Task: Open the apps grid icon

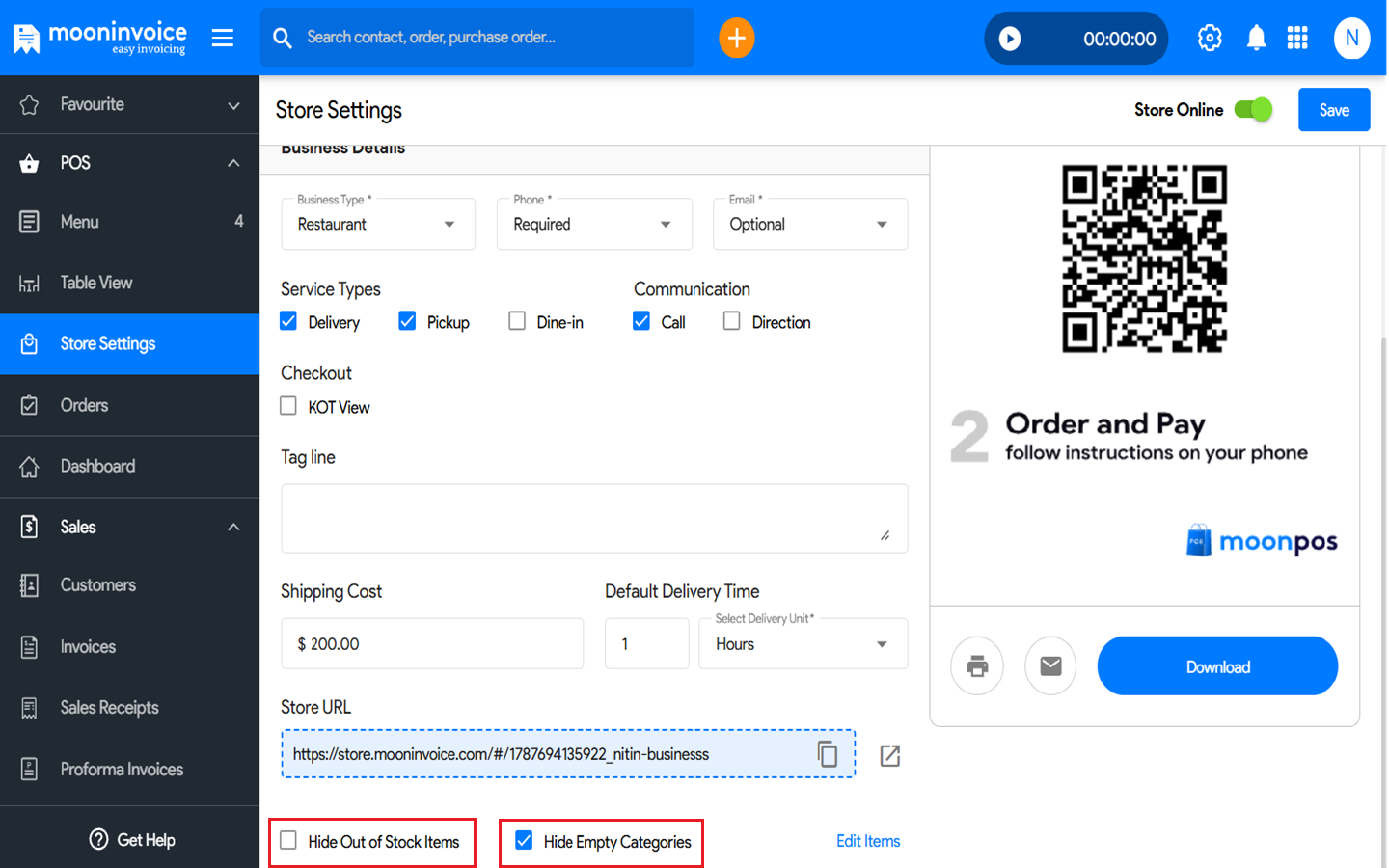Action: click(x=1297, y=38)
